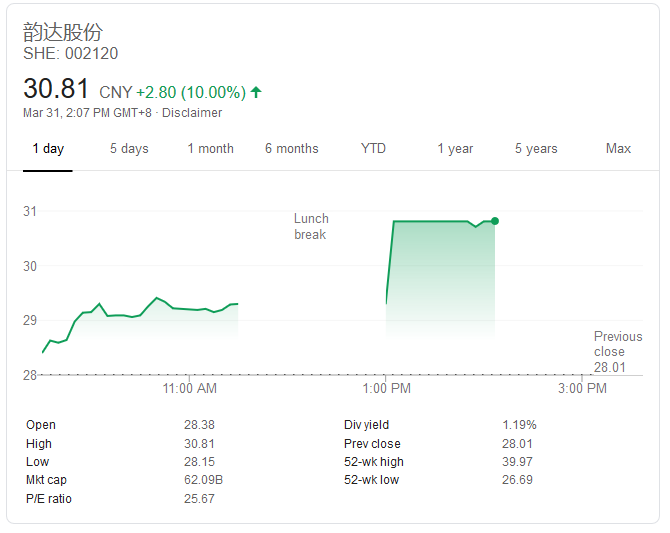Switch to the 1 day tab

click(x=48, y=149)
